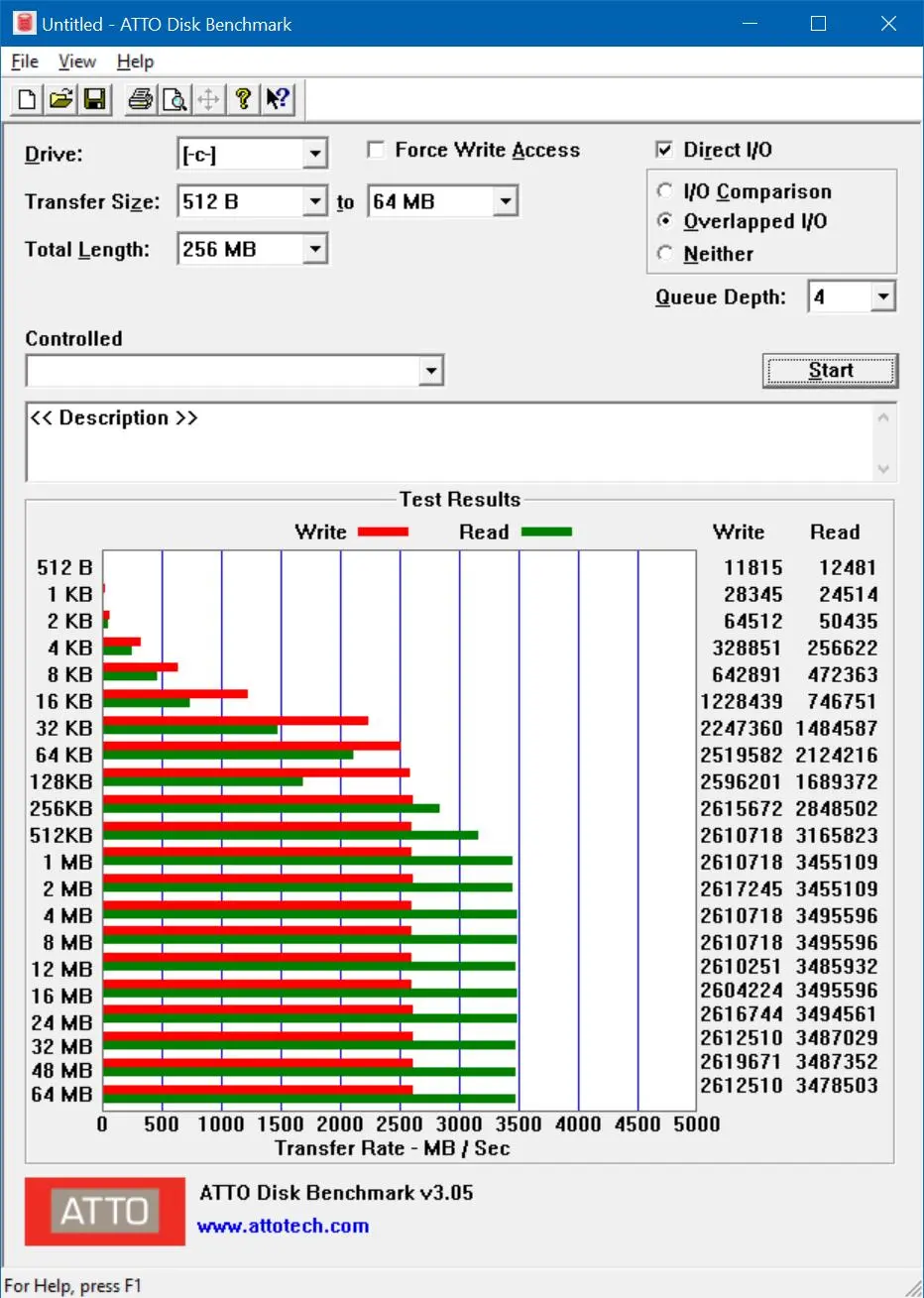Click the 12 MB write value 2610251
This screenshot has width=924, height=1298.
coord(742,967)
